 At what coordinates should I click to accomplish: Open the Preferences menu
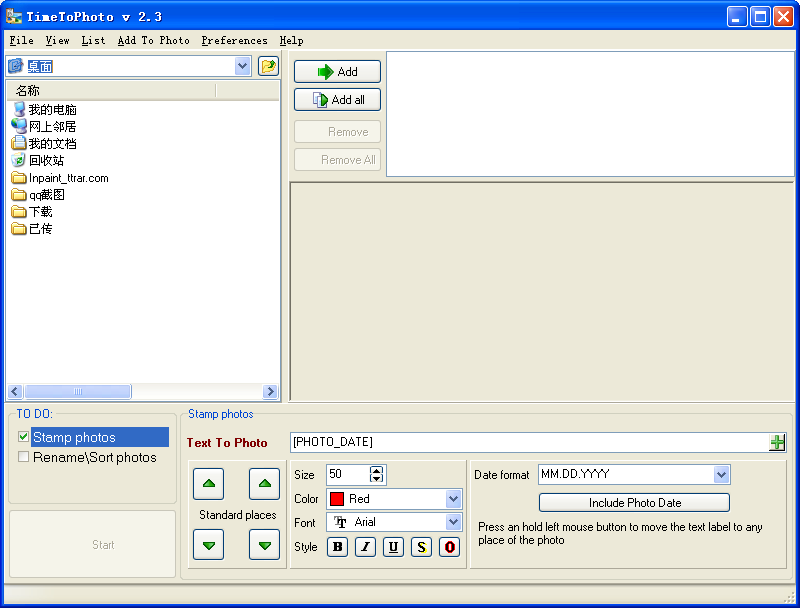click(234, 40)
